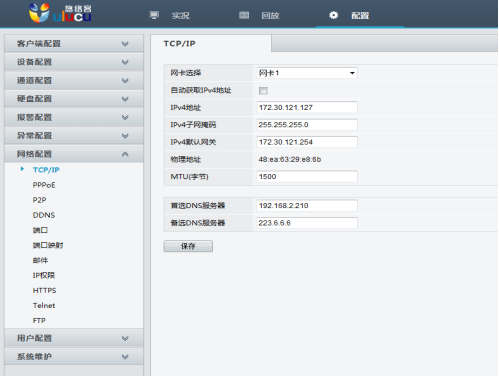The width and height of the screenshot is (499, 376).
Task: Open the 回放 playback tab
Action: [x=270, y=15]
